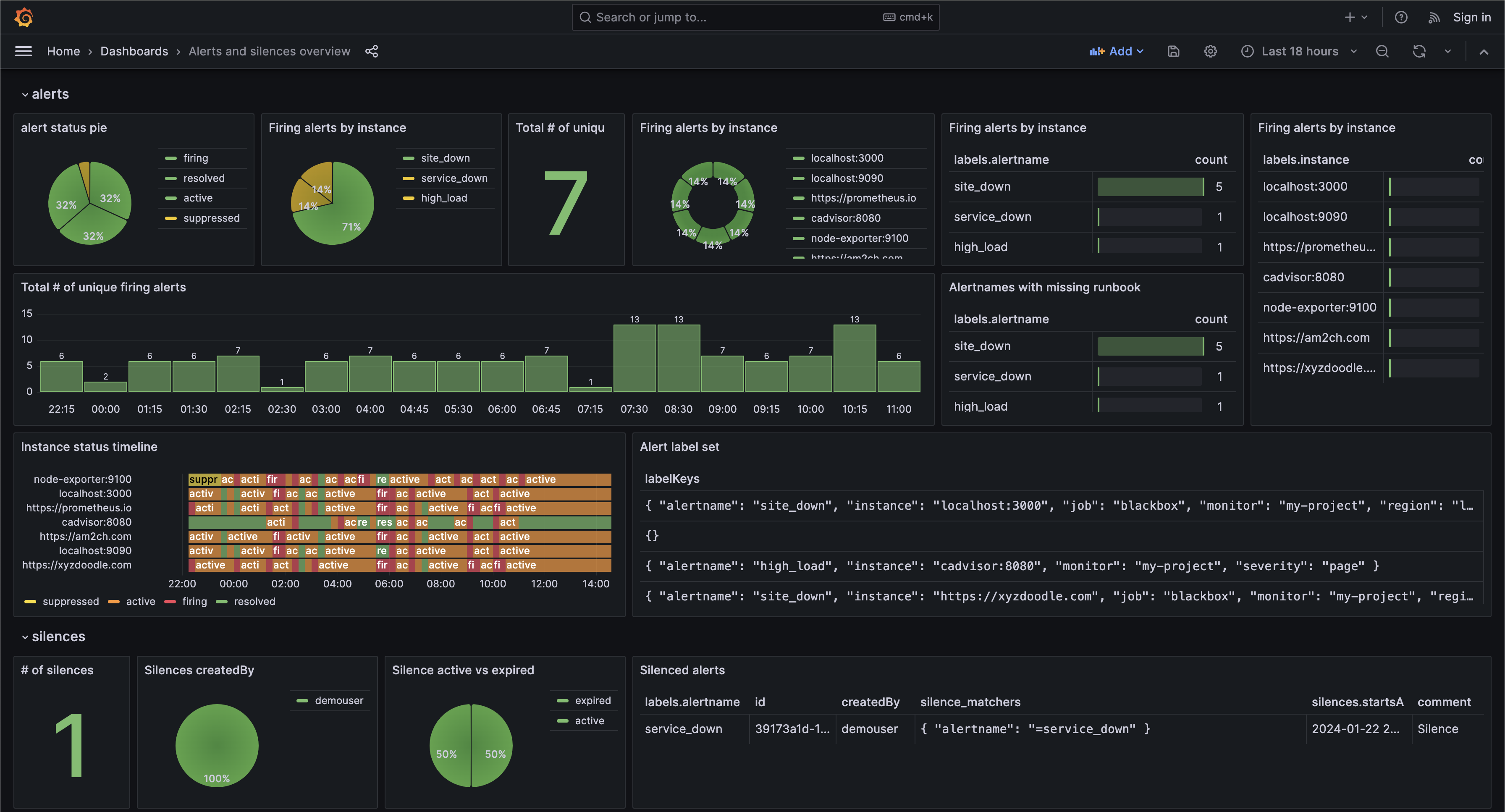Viewport: 1505px width, 812px height.
Task: Share the dashboard via share icon
Action: 372,51
